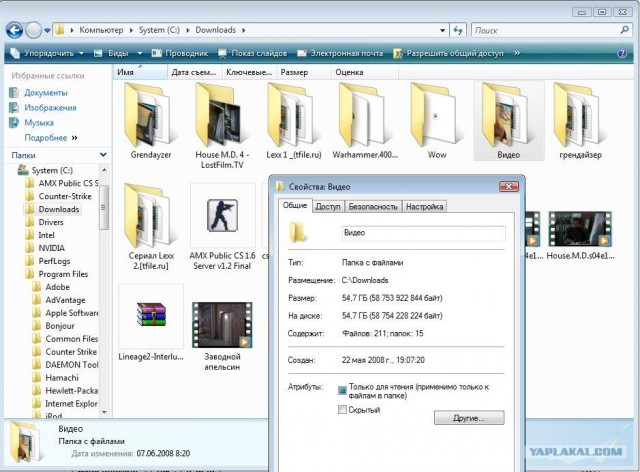Open recent pages dropdown beside navigation arrows

(47, 31)
